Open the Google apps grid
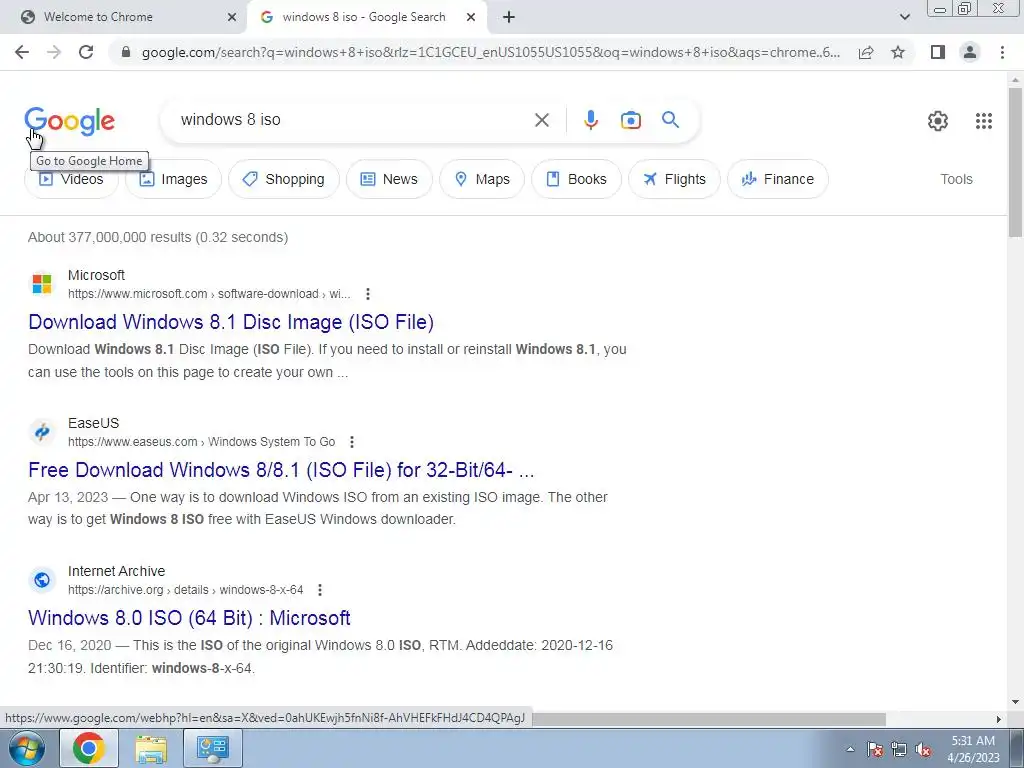 [984, 121]
